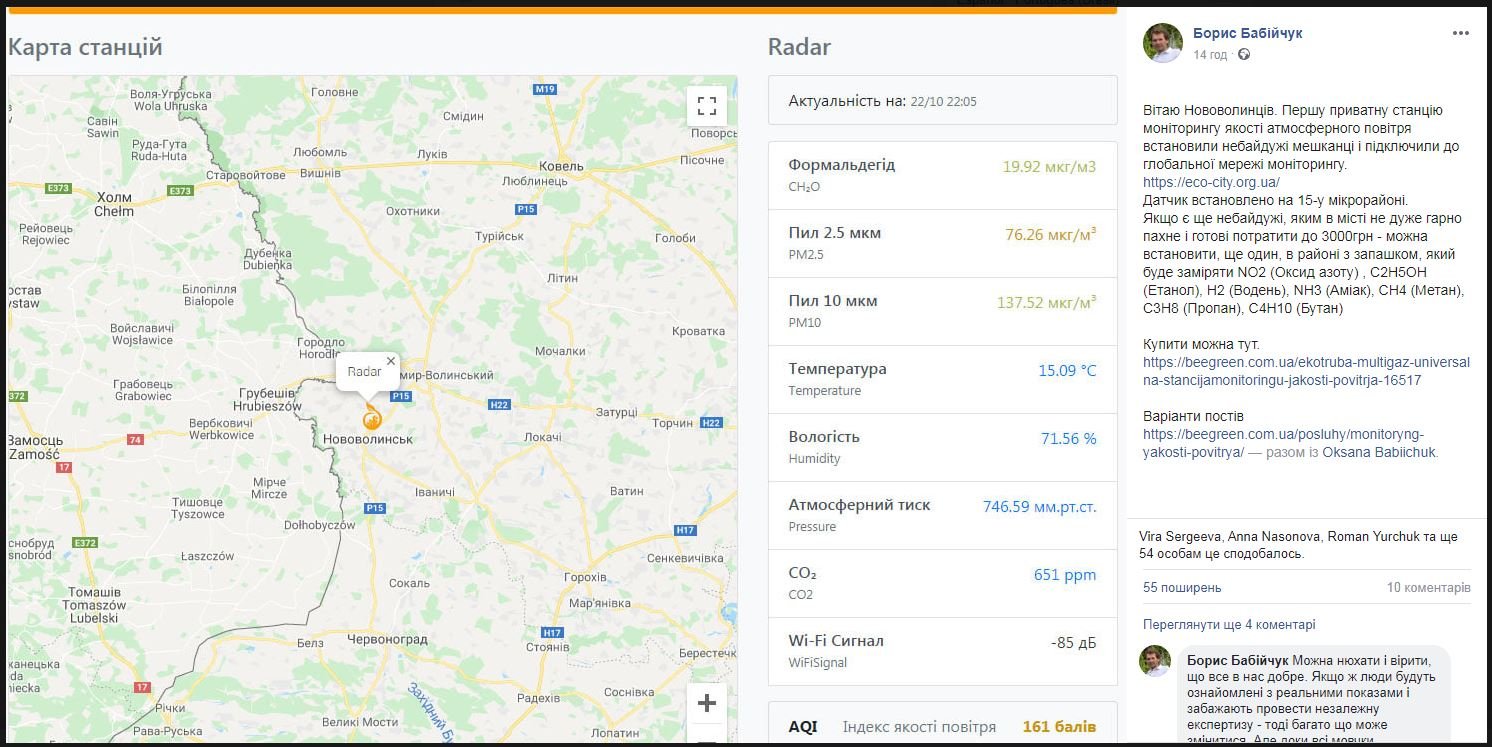Click the post timestamp 14 год
Image resolution: width=1492 pixels, height=747 pixels.
click(x=1209, y=55)
